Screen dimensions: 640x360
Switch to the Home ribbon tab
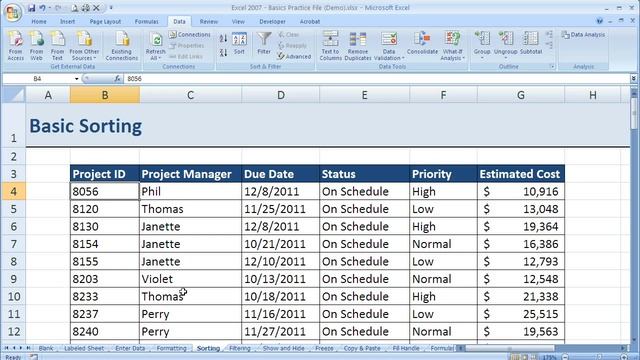(x=39, y=22)
